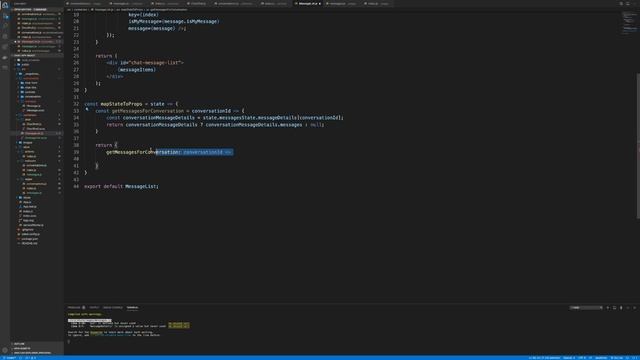Image resolution: width=640 pixels, height=360 pixels.
Task: Change the Spaces indentation setting in status bar
Action: click(x=569, y=358)
